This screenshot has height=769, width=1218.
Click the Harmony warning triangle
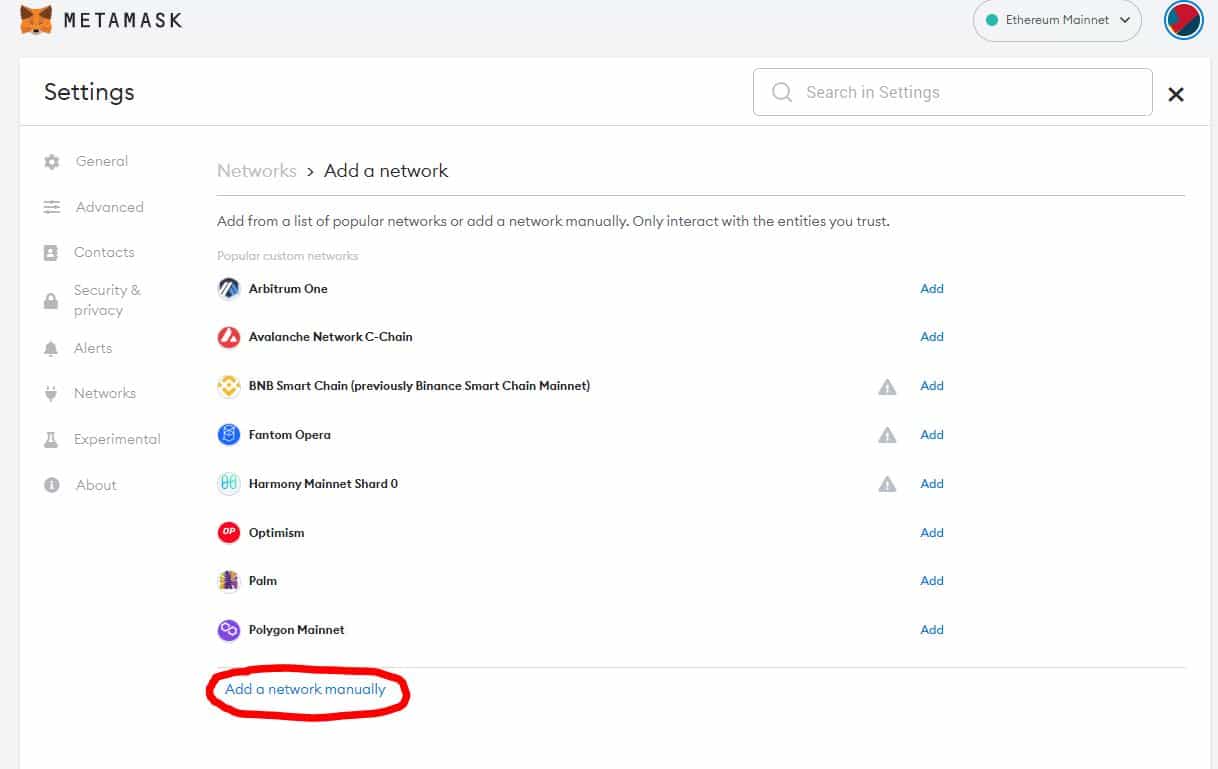click(x=887, y=485)
